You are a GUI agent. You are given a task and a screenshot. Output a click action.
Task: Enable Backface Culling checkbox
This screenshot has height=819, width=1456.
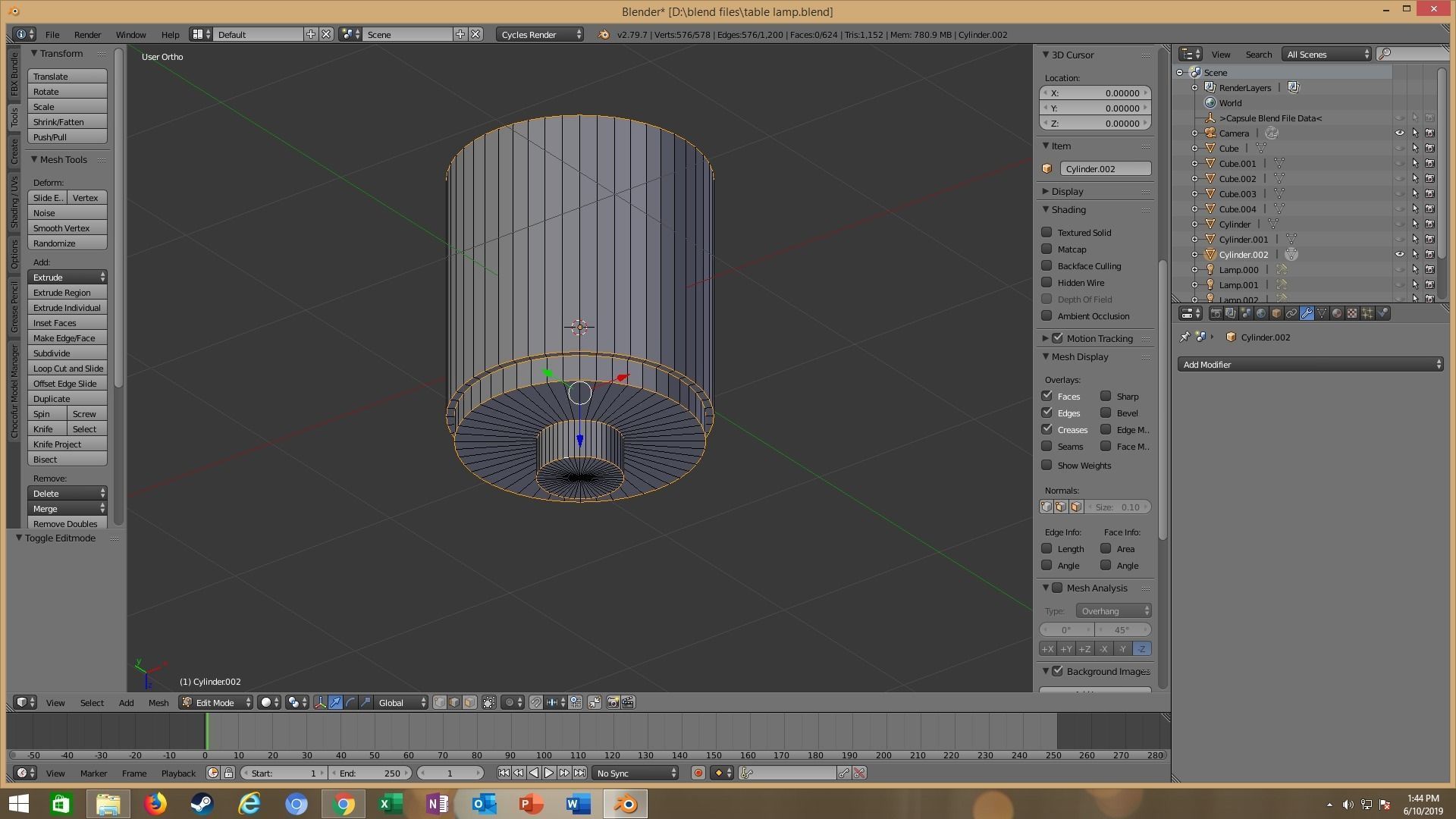pos(1046,265)
